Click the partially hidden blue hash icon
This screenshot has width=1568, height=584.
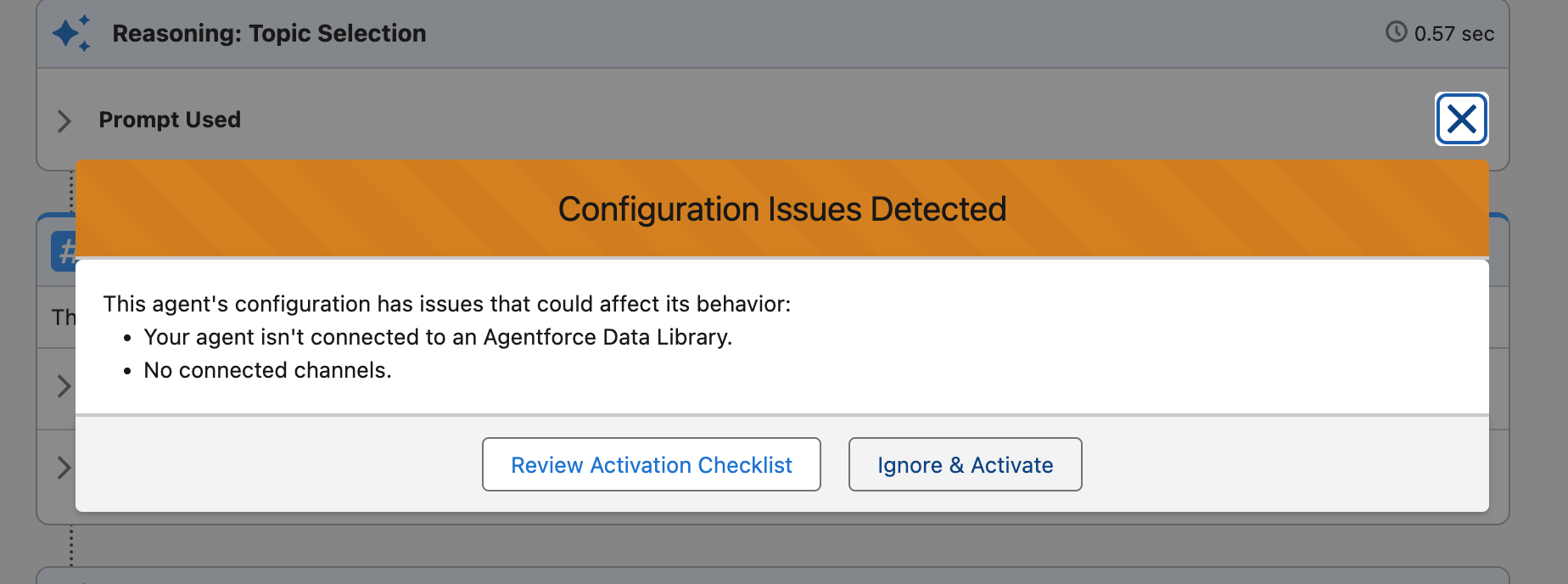point(64,251)
